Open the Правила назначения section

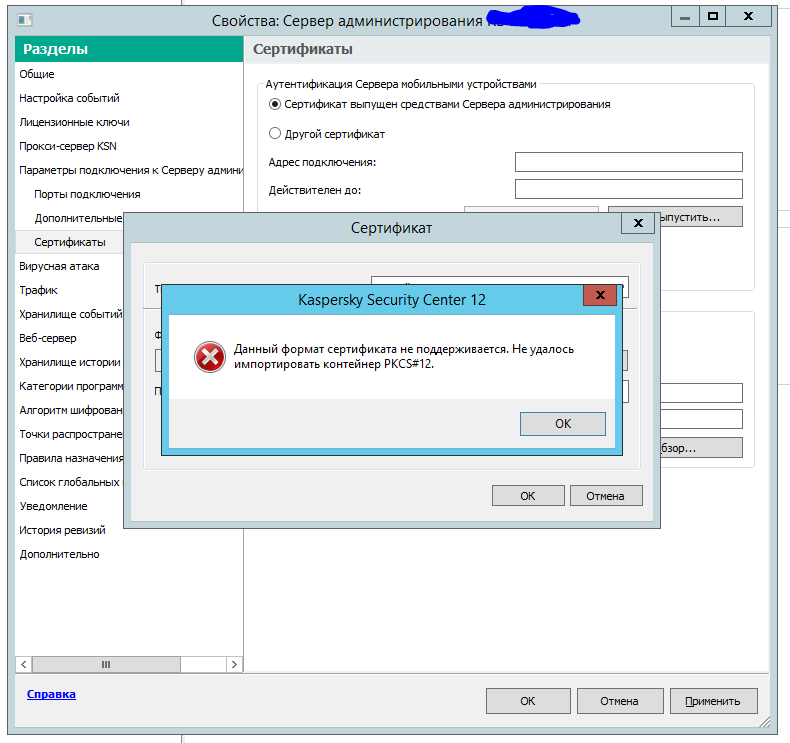pyautogui.click(x=69, y=458)
